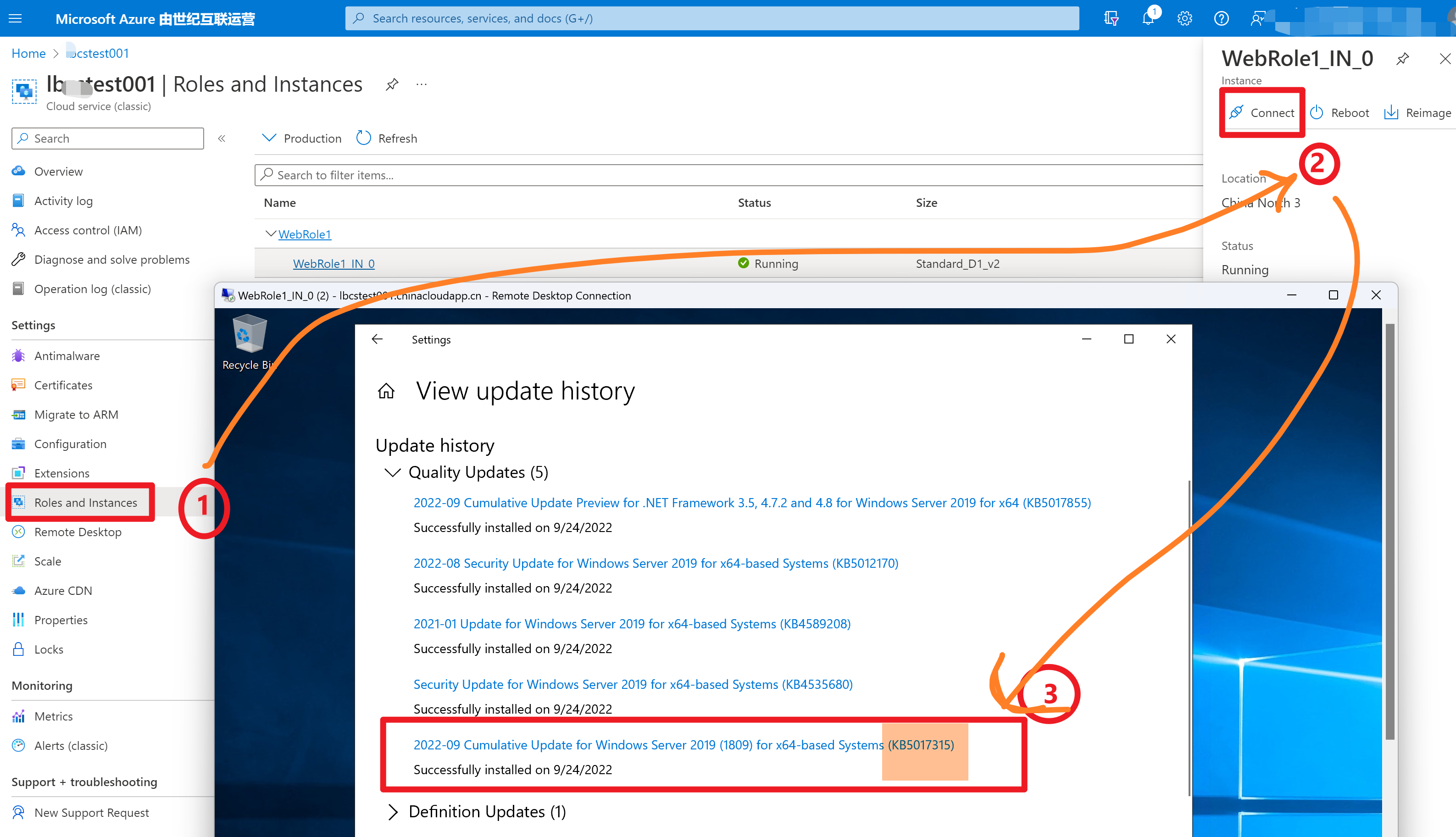Pin the Roles and Instances blade
This screenshot has height=837, width=1456.
pos(392,84)
